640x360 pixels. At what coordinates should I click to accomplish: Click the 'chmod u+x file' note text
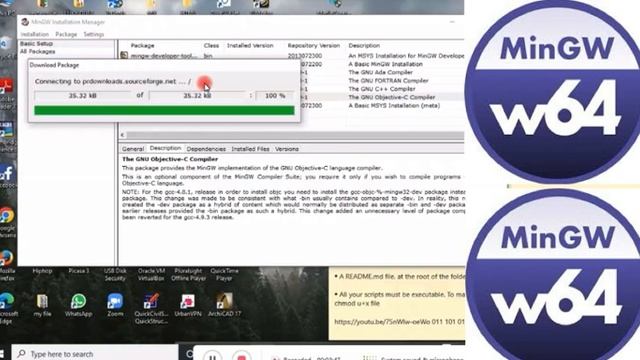point(357,303)
